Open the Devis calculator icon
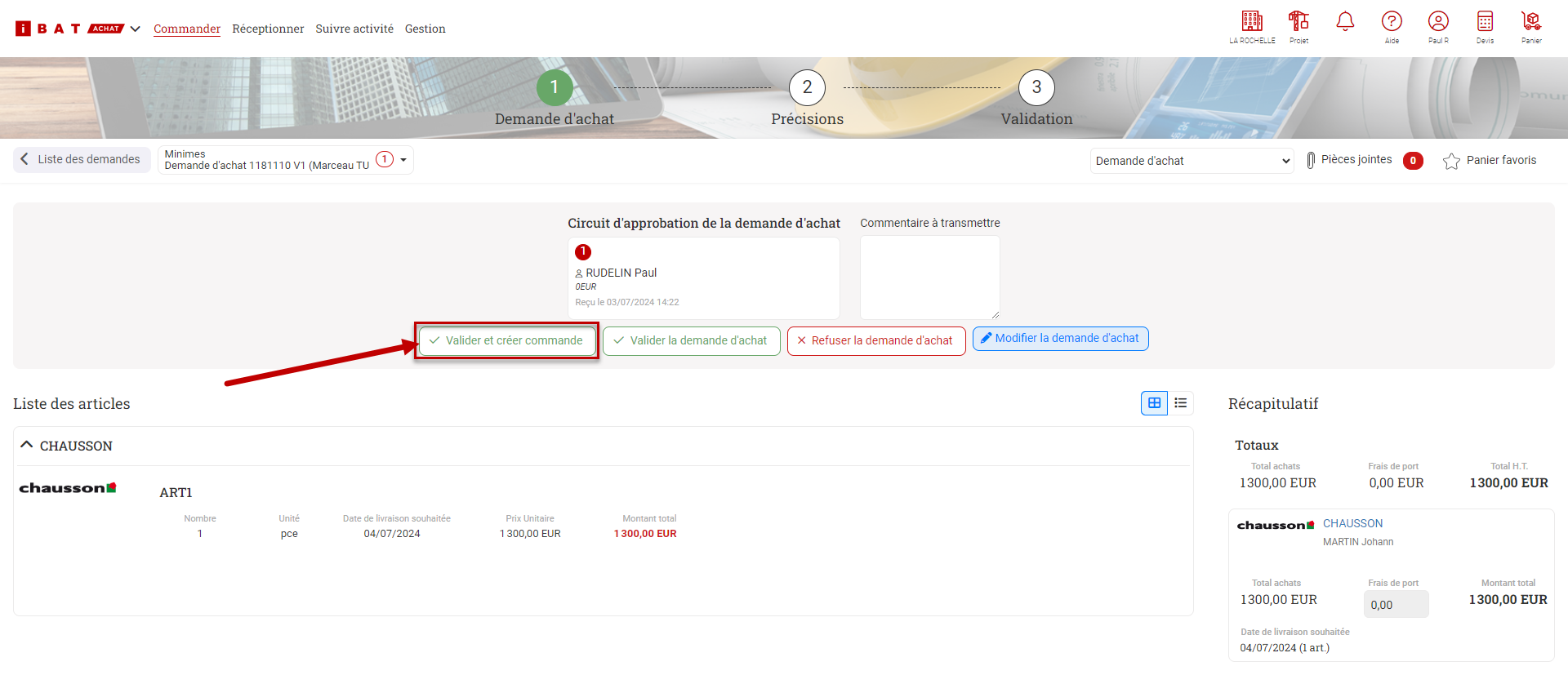Image resolution: width=1568 pixels, height=684 pixels. 1485,22
